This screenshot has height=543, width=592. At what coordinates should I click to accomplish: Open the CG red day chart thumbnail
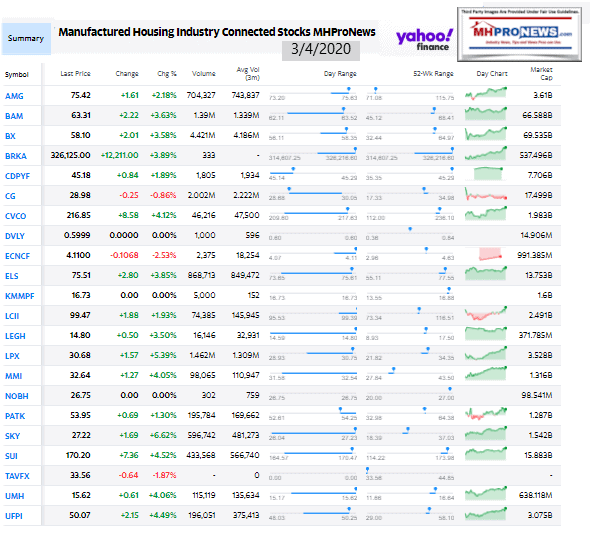pos(486,194)
